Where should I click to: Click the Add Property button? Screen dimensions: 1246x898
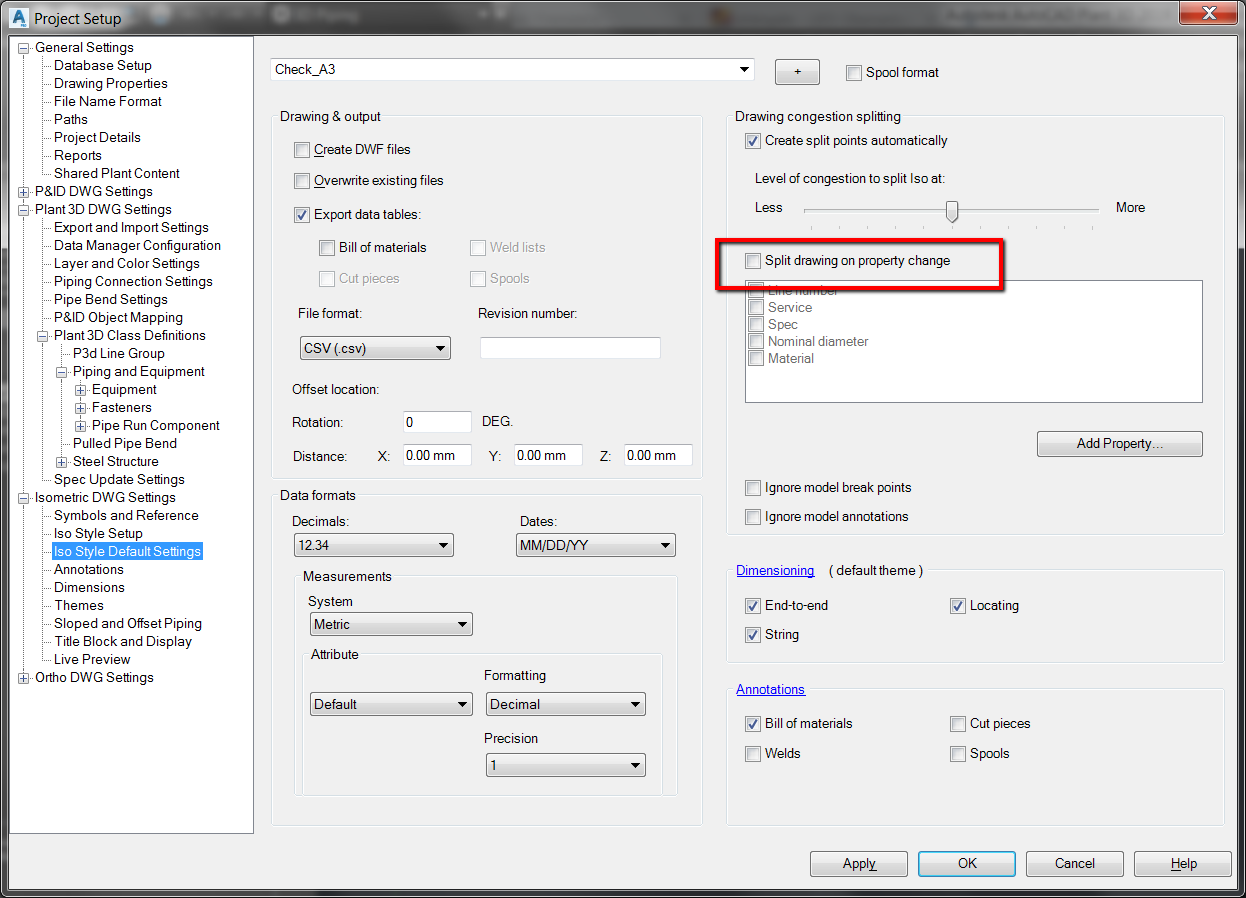pyautogui.click(x=1119, y=444)
